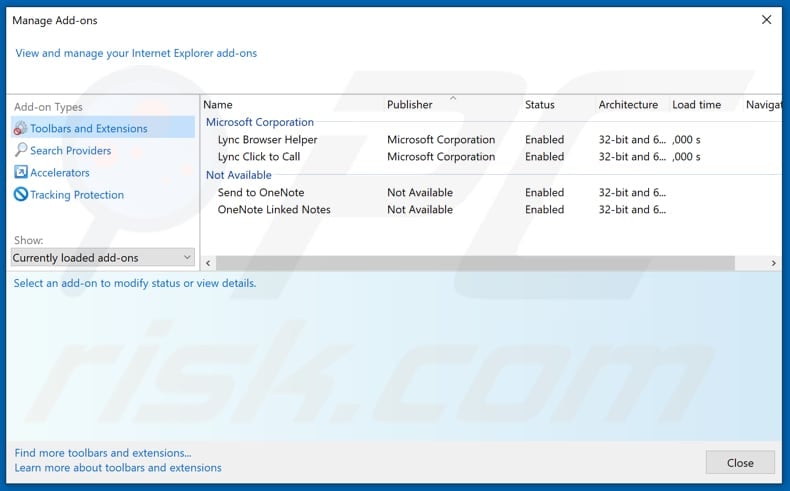Image resolution: width=790 pixels, height=491 pixels.
Task: Select Accelerators add-on type
Action: (60, 173)
